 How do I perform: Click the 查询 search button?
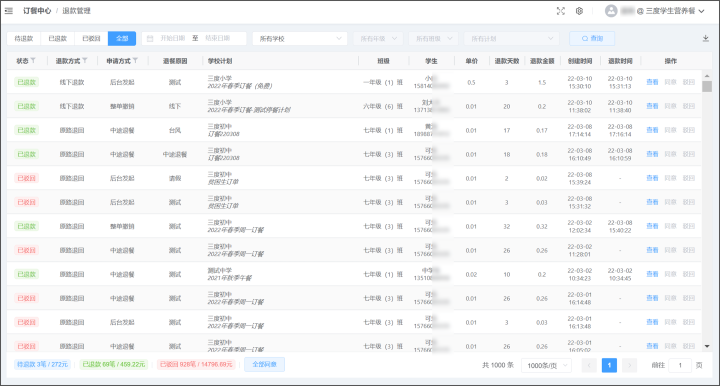(592, 39)
